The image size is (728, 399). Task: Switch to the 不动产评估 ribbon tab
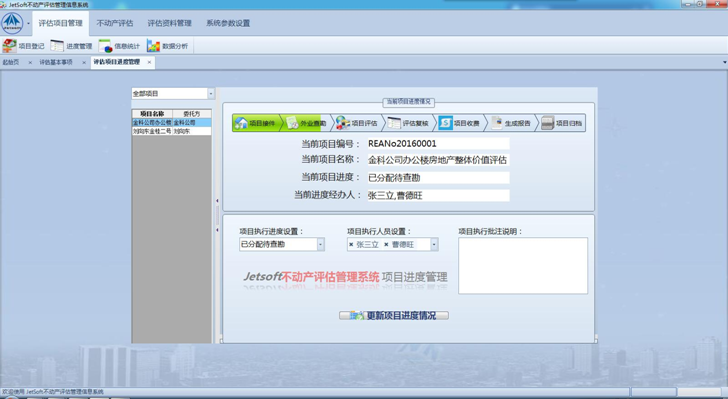[x=115, y=23]
